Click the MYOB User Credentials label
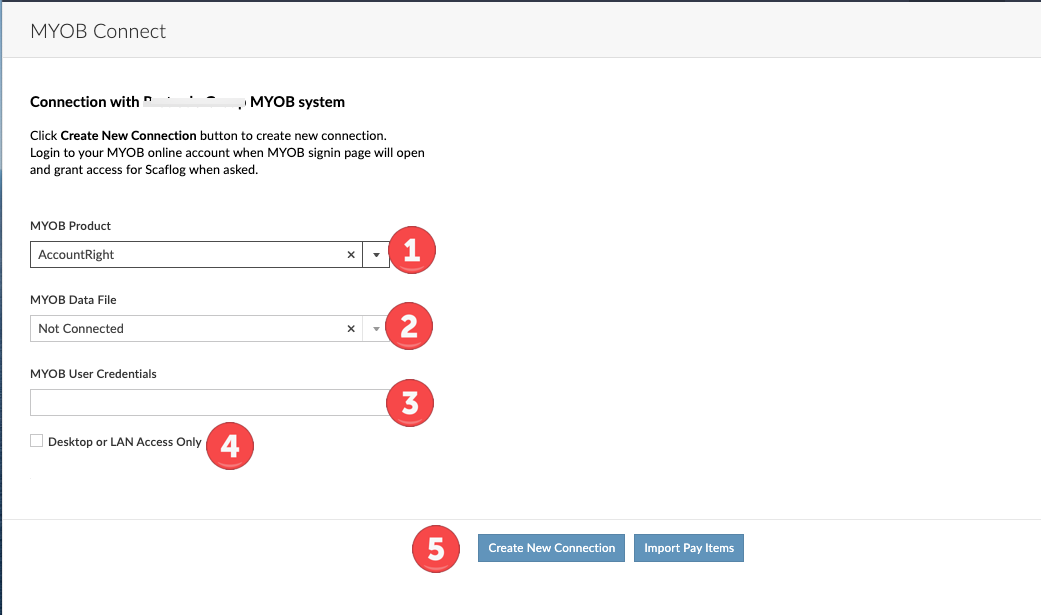Screen dimensions: 1041x615 click(93, 374)
